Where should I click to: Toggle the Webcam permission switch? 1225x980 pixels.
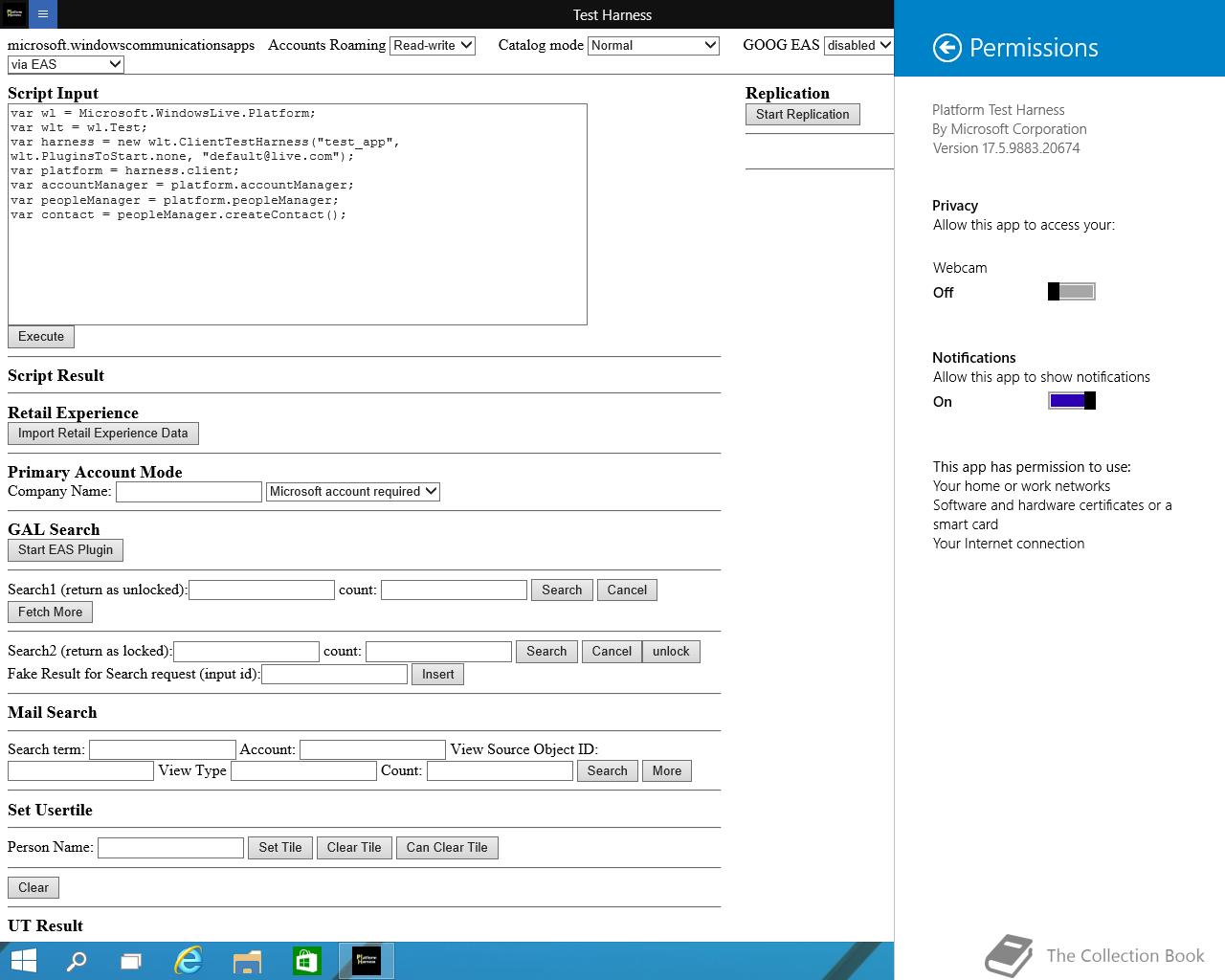1072,292
